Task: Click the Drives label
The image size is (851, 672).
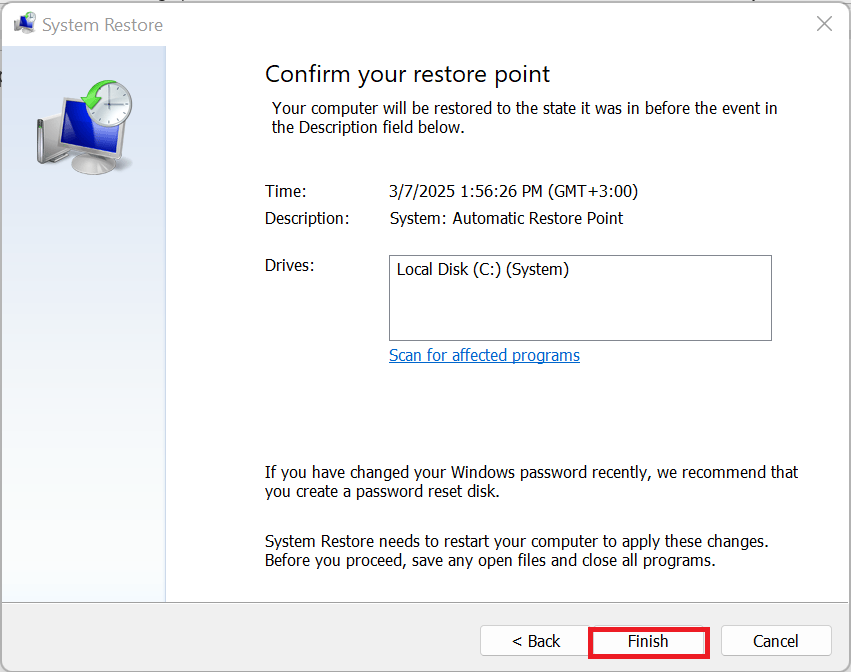Action: [290, 265]
